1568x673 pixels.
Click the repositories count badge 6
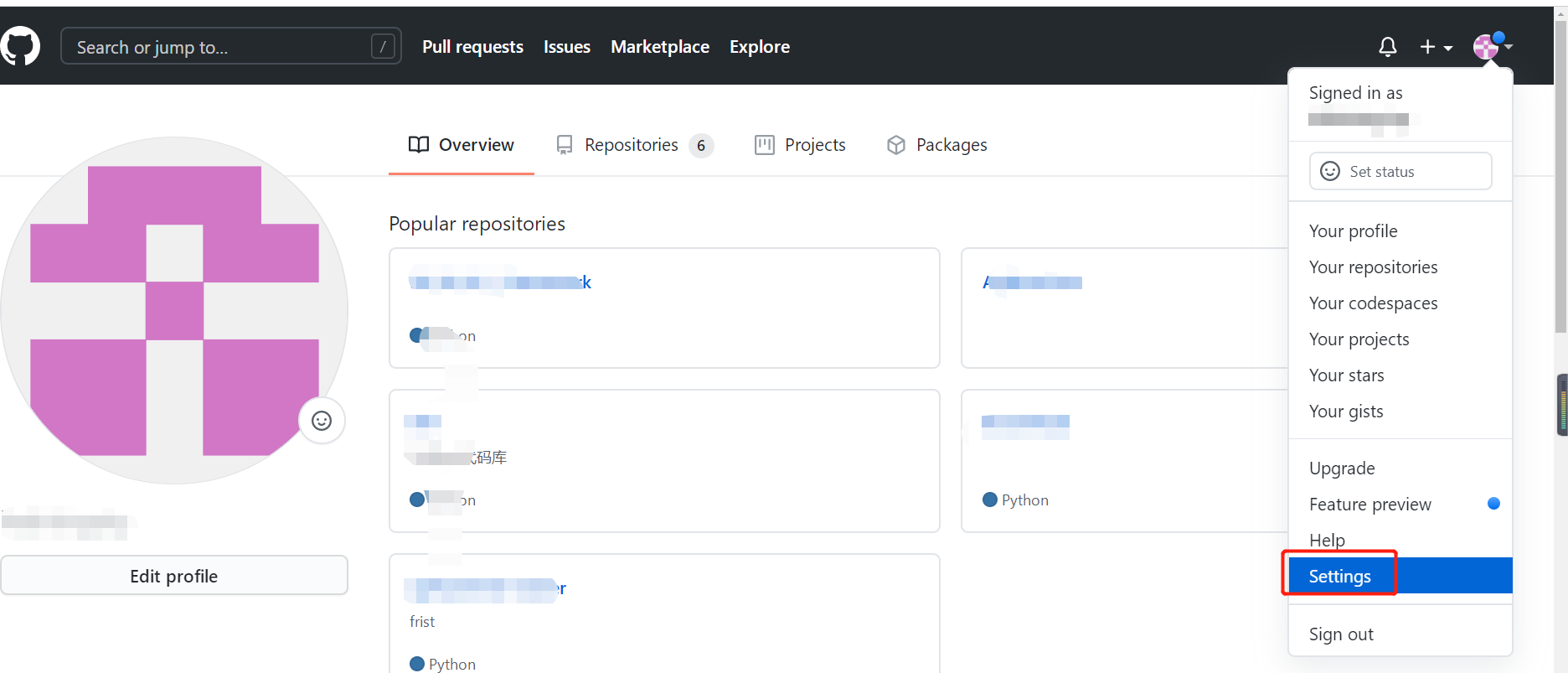pyautogui.click(x=701, y=146)
